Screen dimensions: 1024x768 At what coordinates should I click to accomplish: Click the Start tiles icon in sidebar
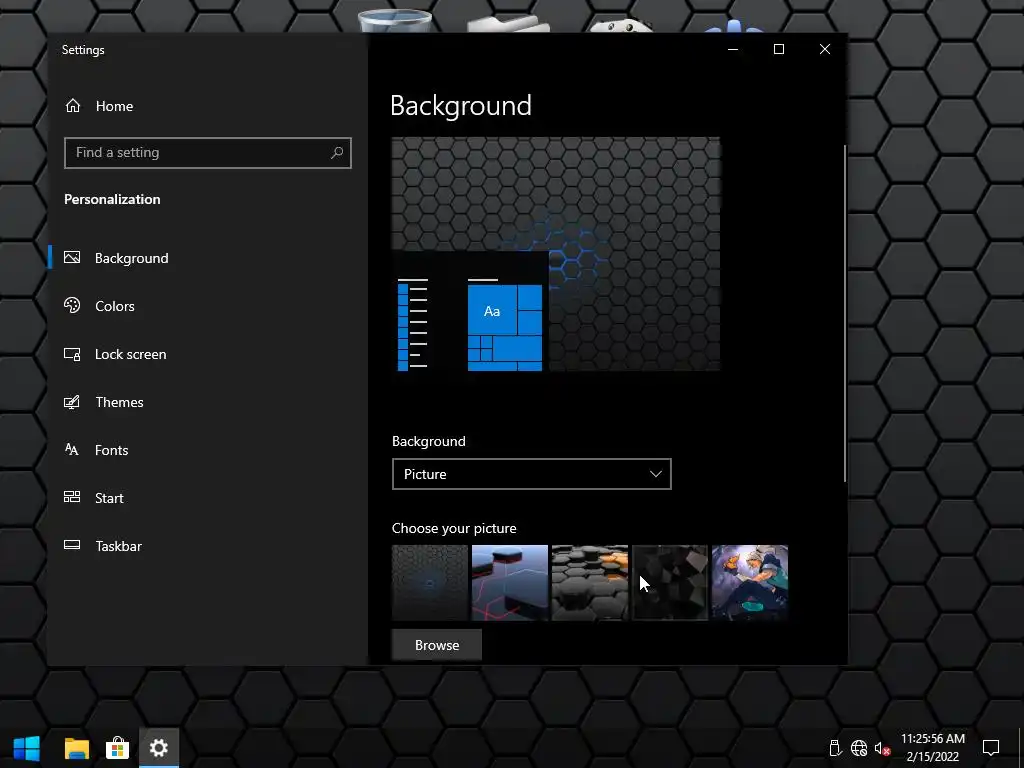[72, 497]
